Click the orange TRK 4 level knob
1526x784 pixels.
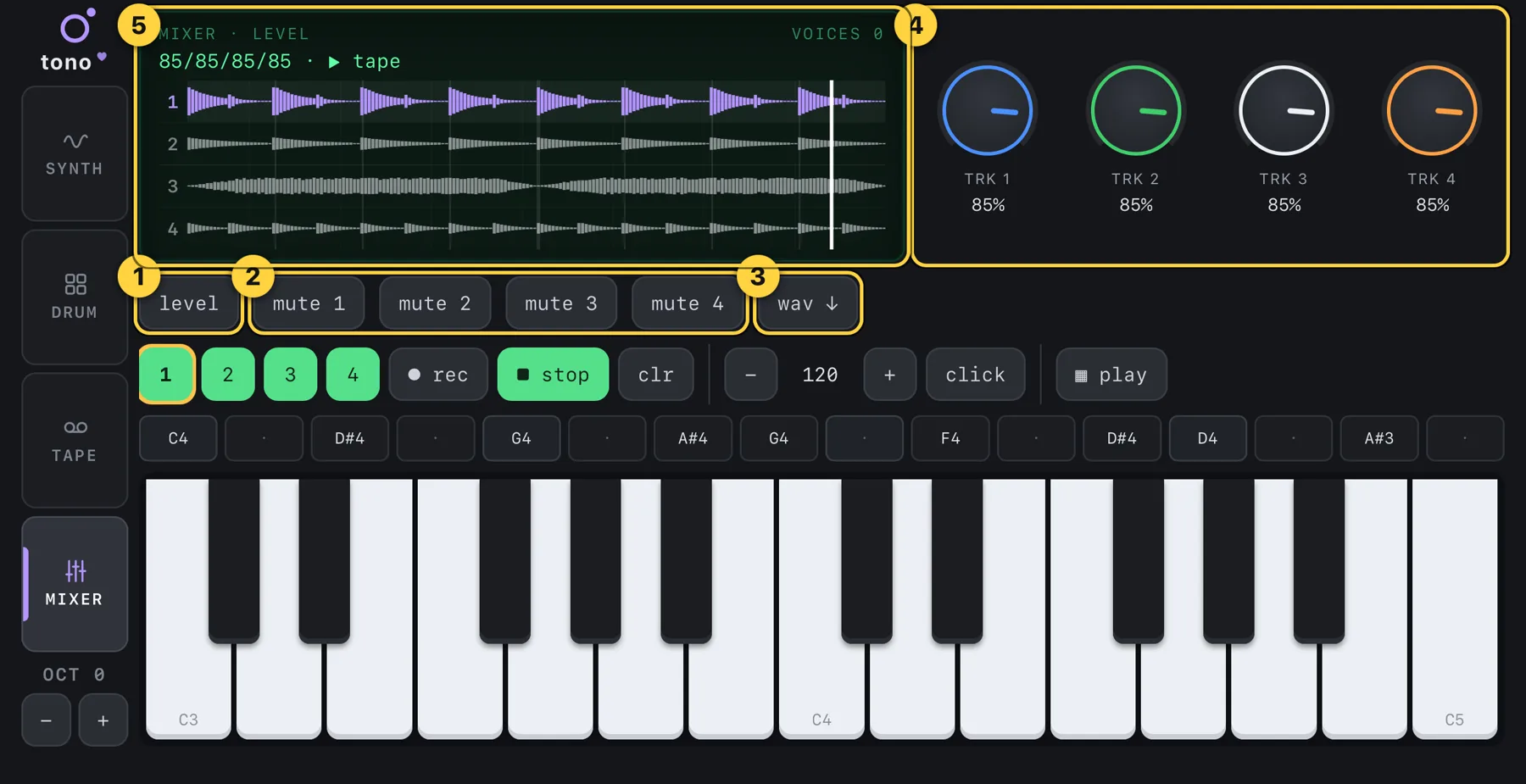pos(1433,111)
